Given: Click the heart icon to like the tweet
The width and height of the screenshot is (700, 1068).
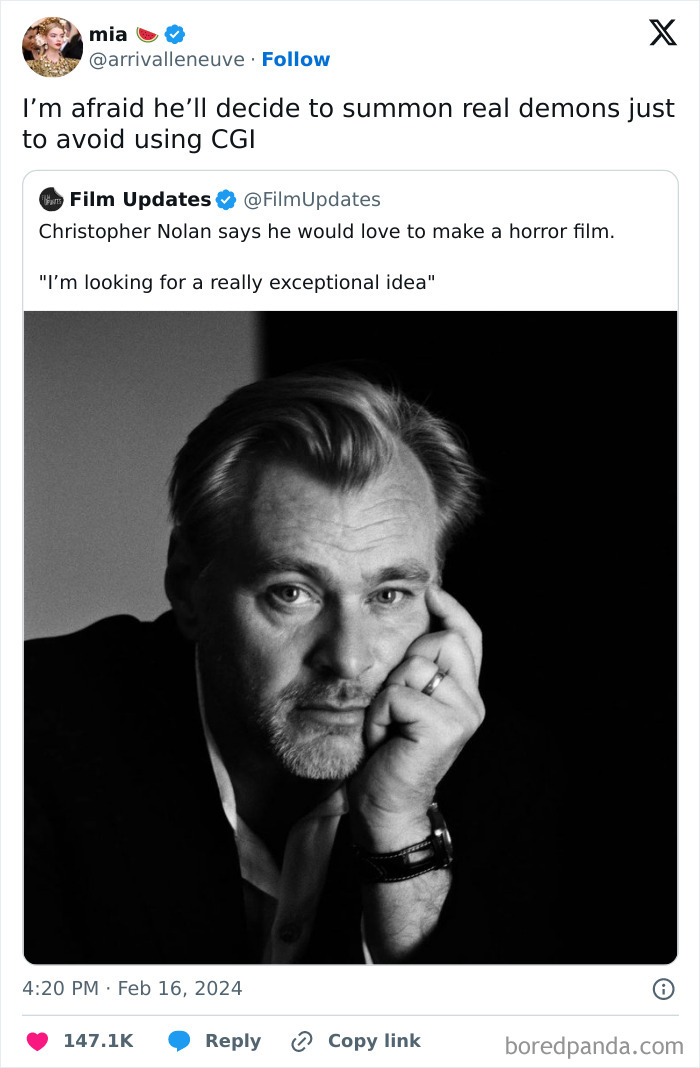Looking at the screenshot, I should pos(37,1041).
